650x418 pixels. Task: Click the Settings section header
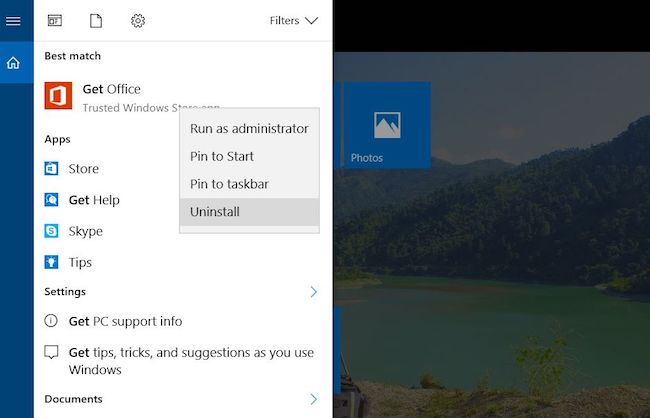coord(65,292)
